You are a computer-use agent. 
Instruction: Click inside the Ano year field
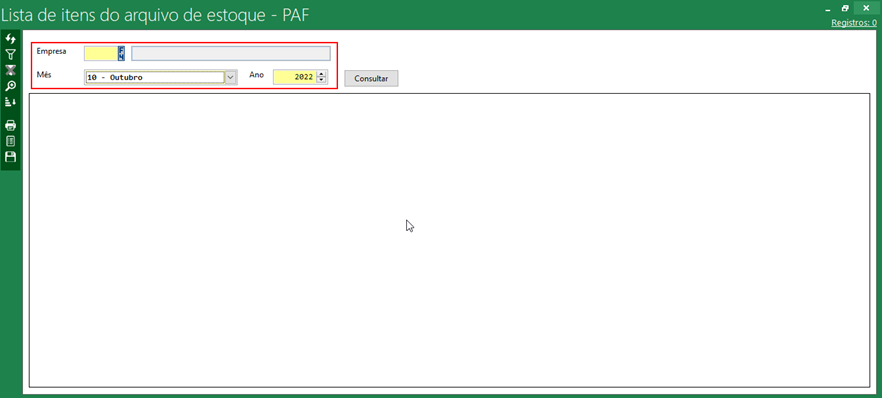coord(295,78)
